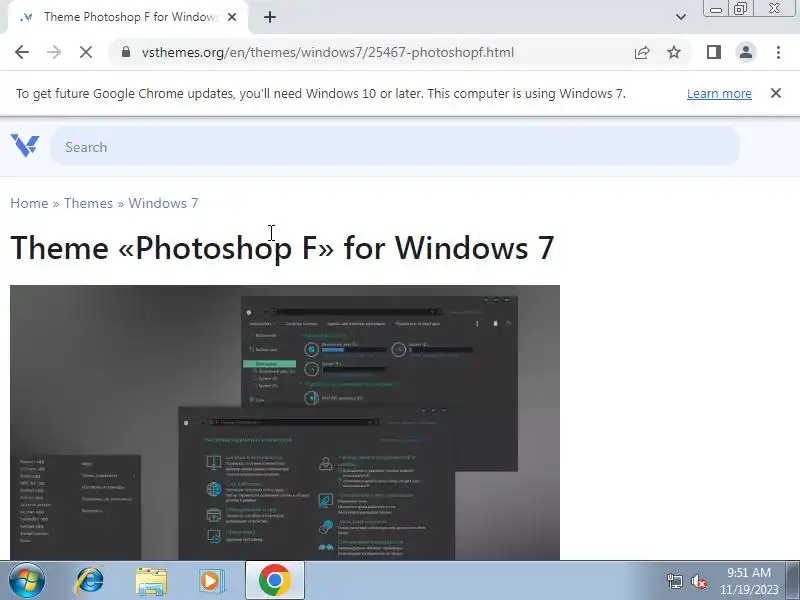Click the Theme Photoshop F page heading
Viewport: 800px width, 600px height.
pyautogui.click(x=282, y=248)
